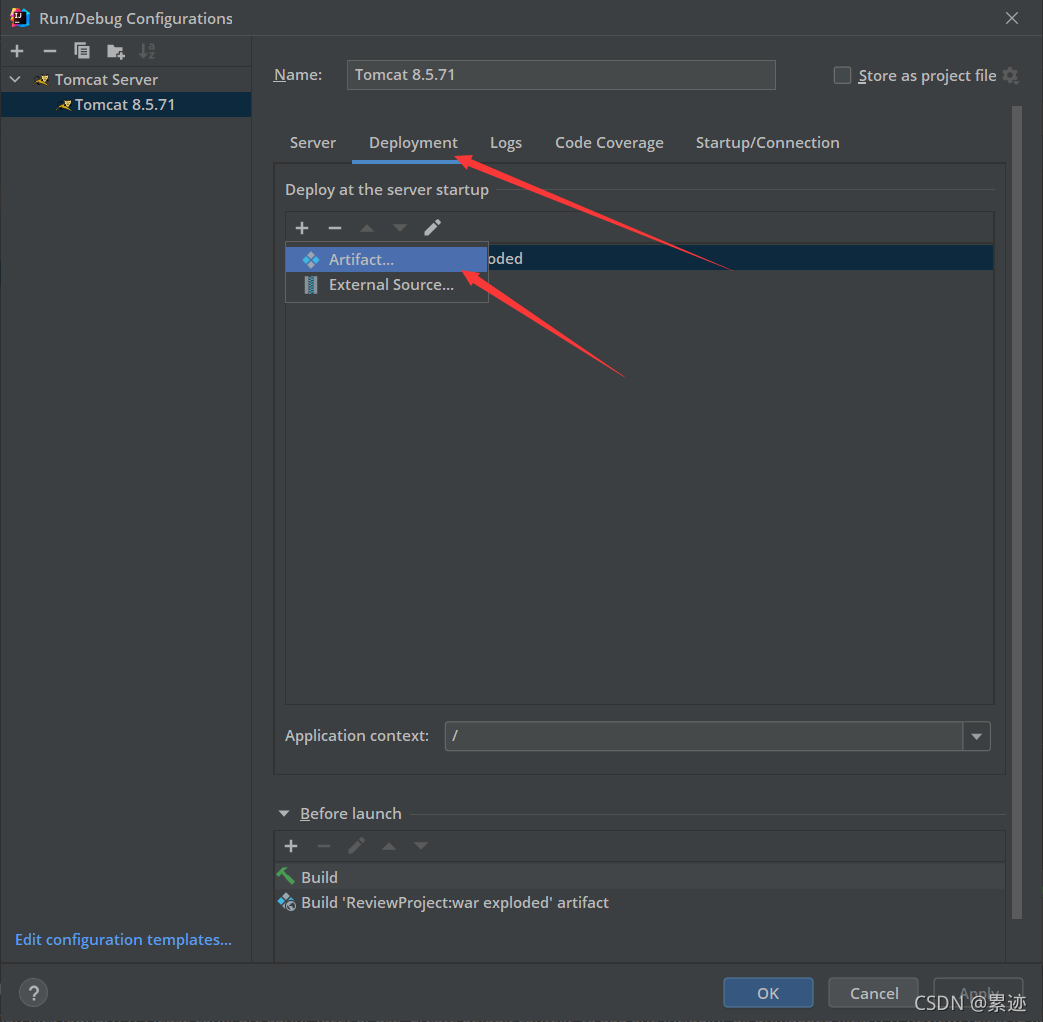Open Edit configuration templates link

[x=123, y=939]
